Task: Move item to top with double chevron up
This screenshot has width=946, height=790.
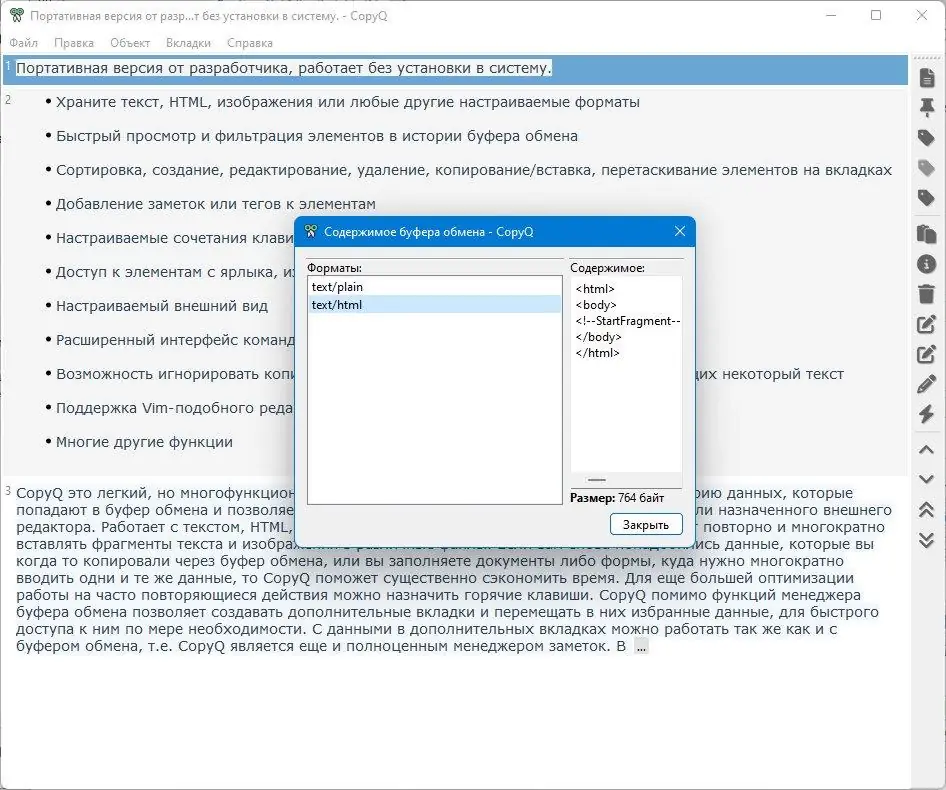Action: coord(927,509)
